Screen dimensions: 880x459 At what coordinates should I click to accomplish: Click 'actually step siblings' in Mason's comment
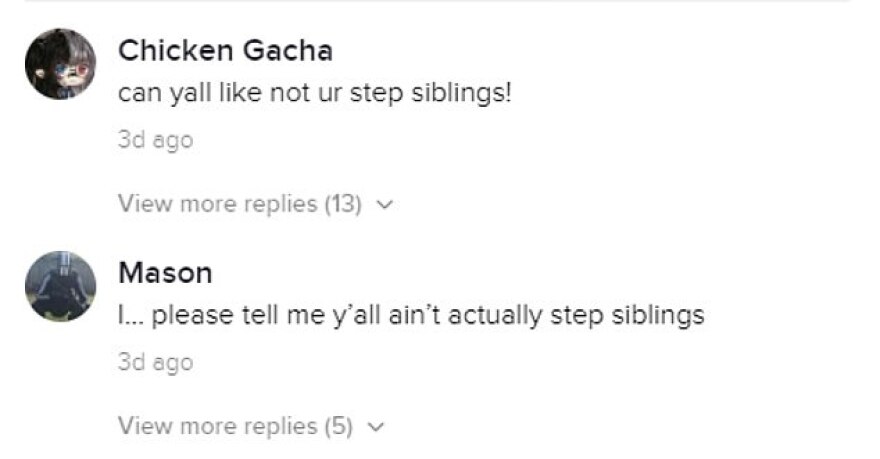point(598,315)
